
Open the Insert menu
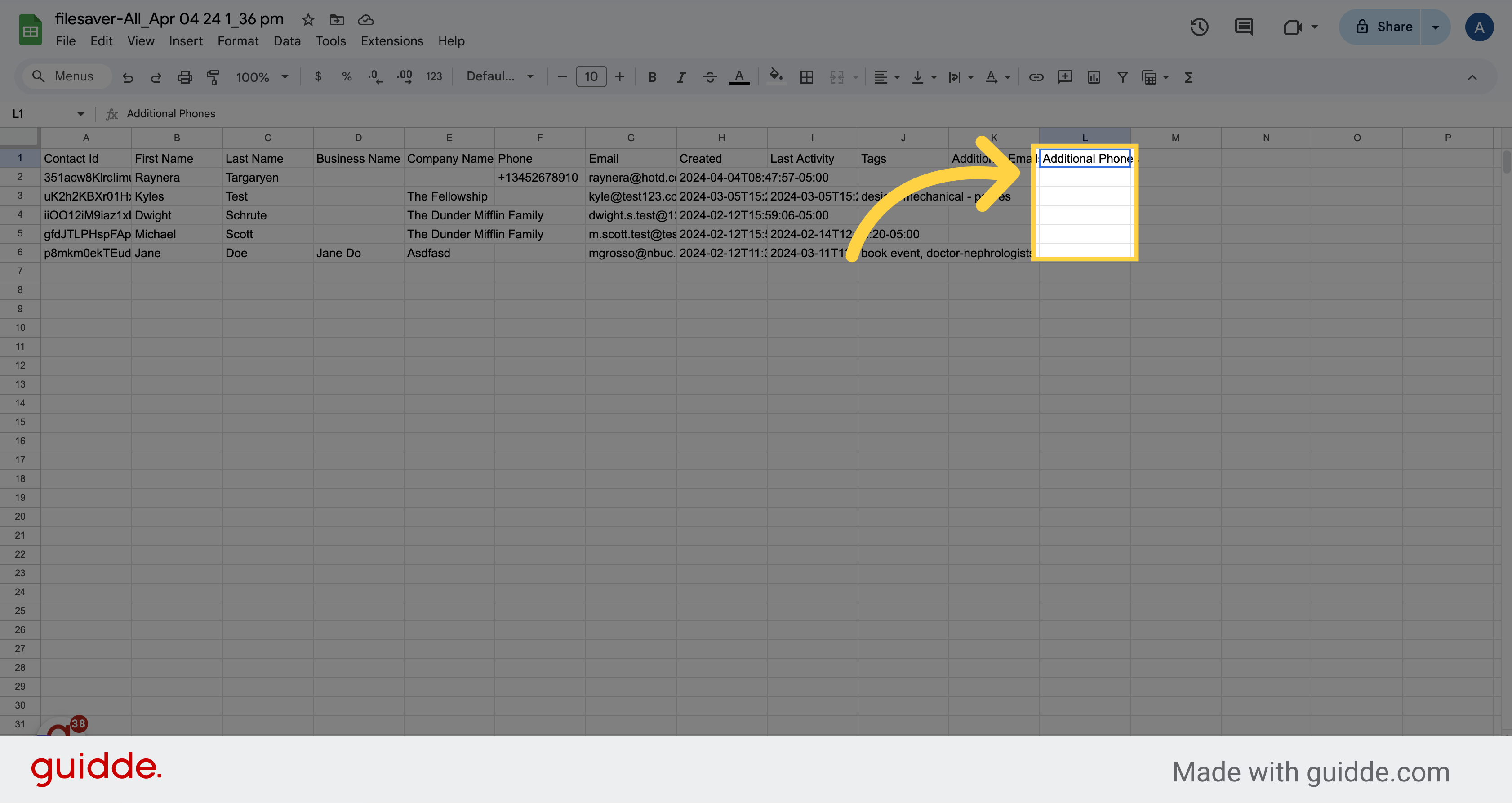point(186,41)
